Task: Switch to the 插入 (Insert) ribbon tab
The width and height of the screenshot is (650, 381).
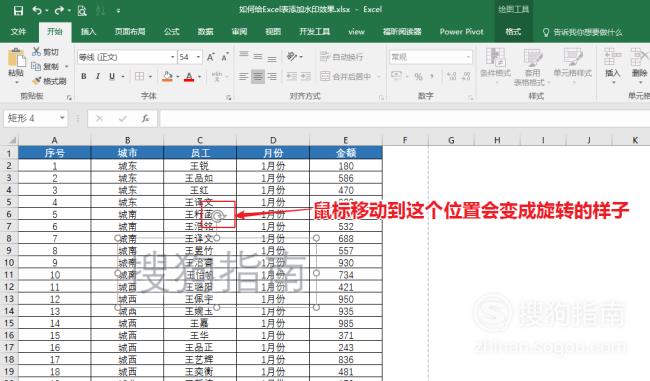Action: [88, 32]
